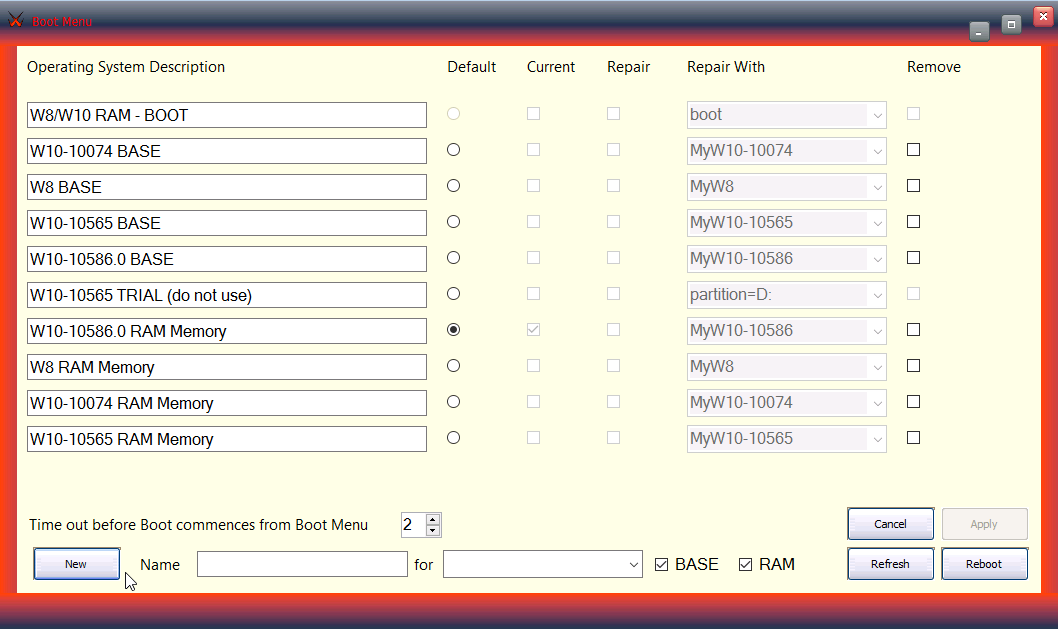Check Remove for W10-10565 RAM Memory
Viewport: 1058px width, 629px height.
914,437
